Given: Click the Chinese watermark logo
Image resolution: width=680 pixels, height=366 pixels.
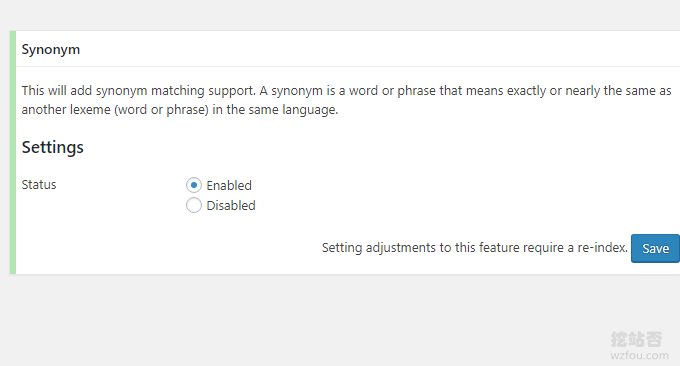Looking at the screenshot, I should (x=637, y=339).
